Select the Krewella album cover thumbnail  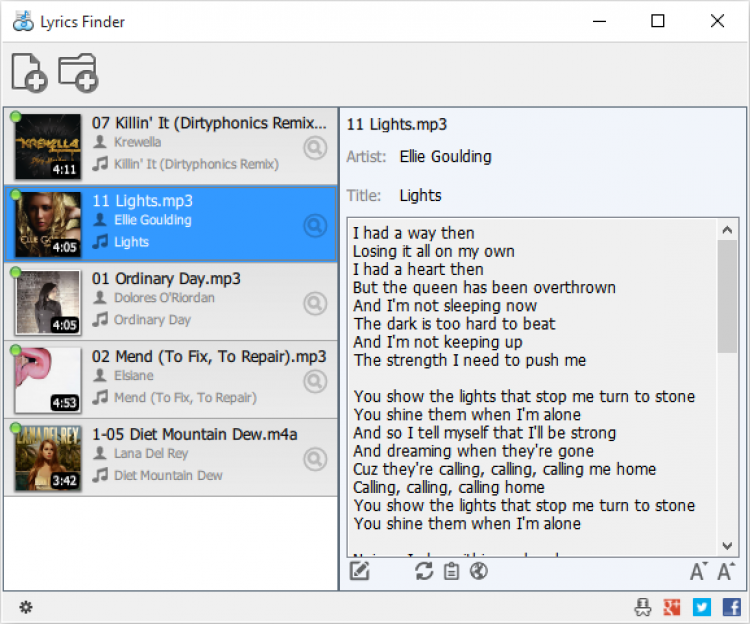[x=48, y=146]
